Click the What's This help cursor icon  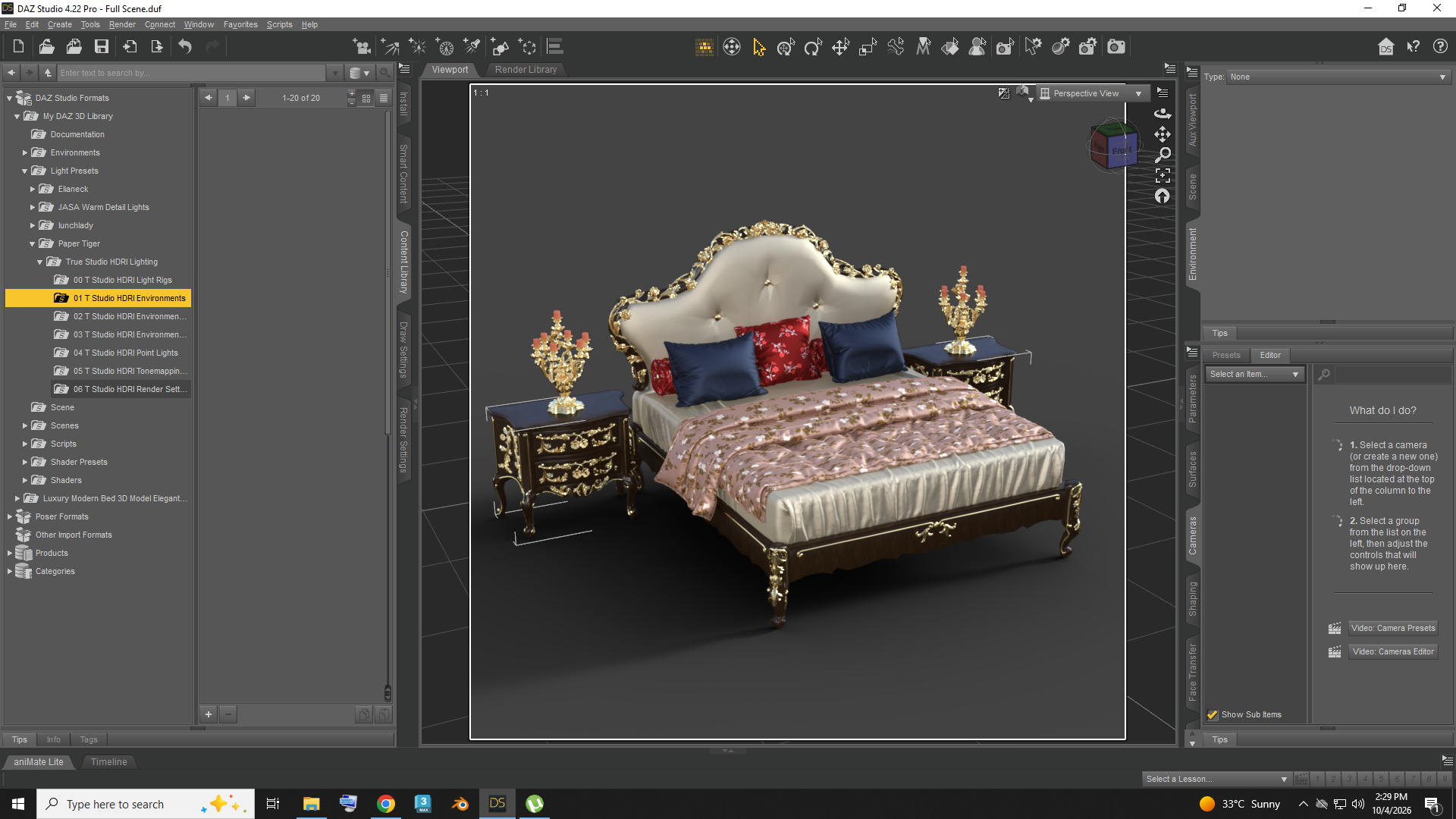click(1413, 47)
